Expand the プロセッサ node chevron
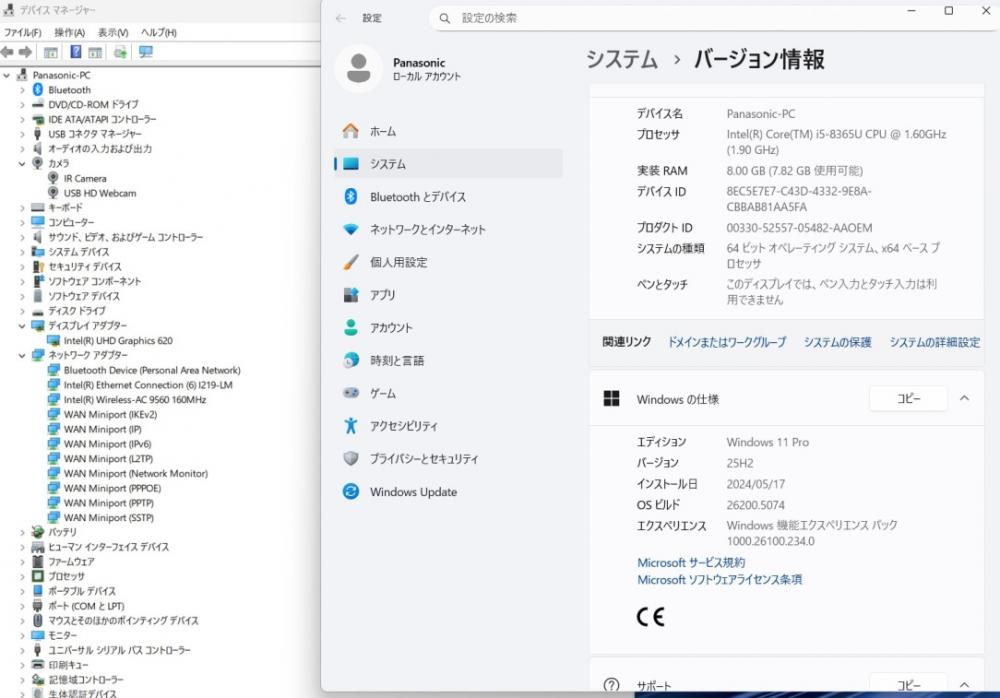Image resolution: width=1000 pixels, height=698 pixels. 22,576
